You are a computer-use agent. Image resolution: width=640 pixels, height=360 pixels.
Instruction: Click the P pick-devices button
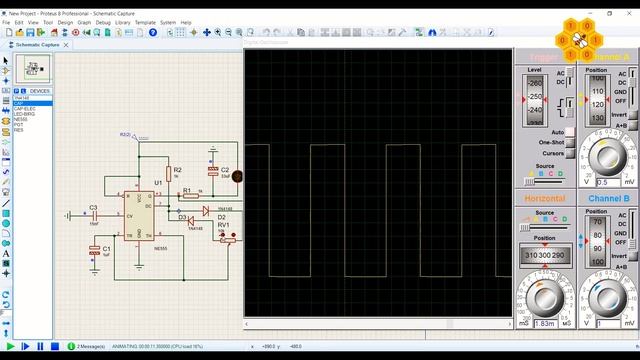tap(16, 91)
